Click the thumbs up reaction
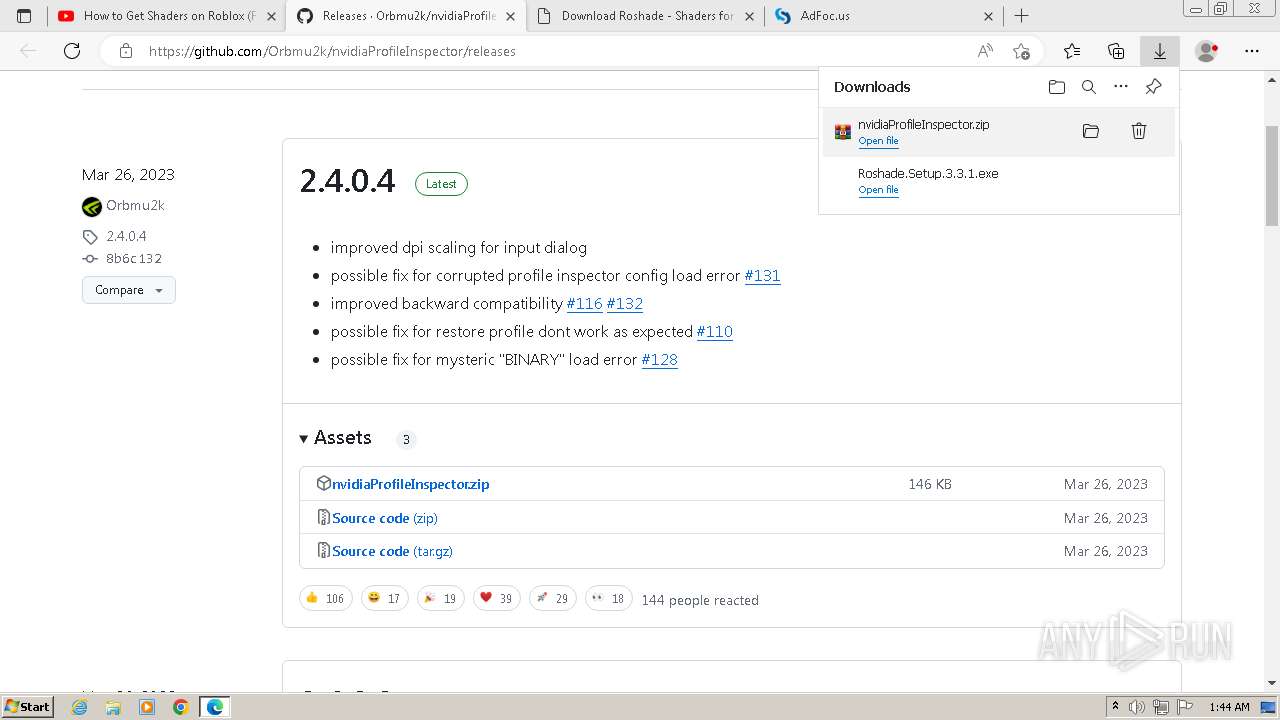This screenshot has height=720, width=1280. [326, 598]
